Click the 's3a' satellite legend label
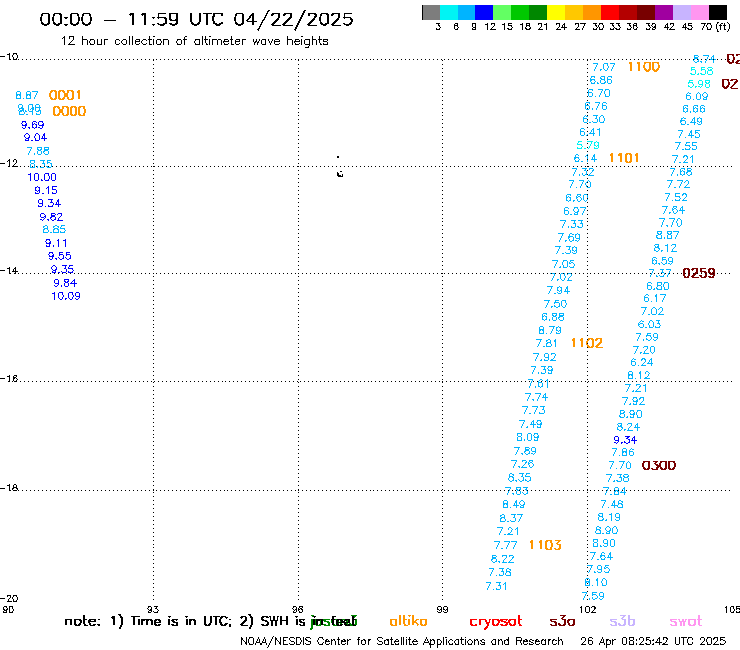 [562, 622]
